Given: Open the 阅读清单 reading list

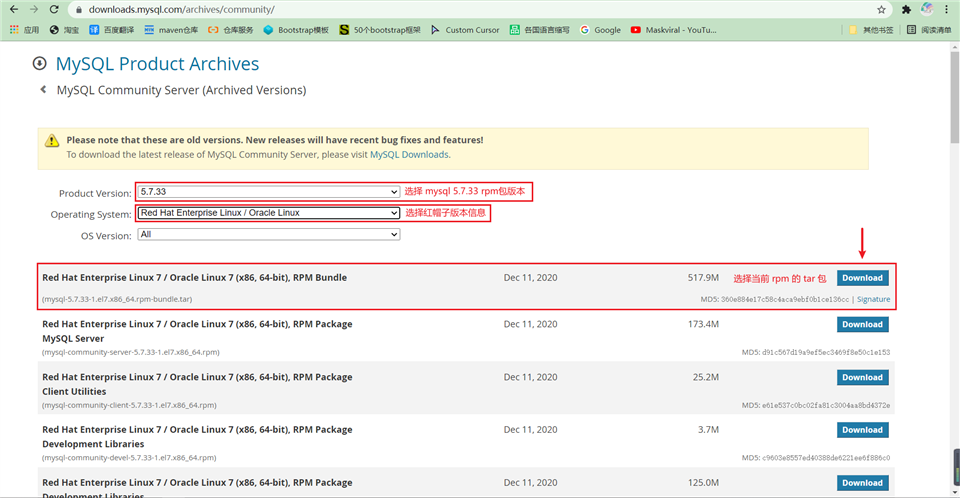Looking at the screenshot, I should (929, 30).
